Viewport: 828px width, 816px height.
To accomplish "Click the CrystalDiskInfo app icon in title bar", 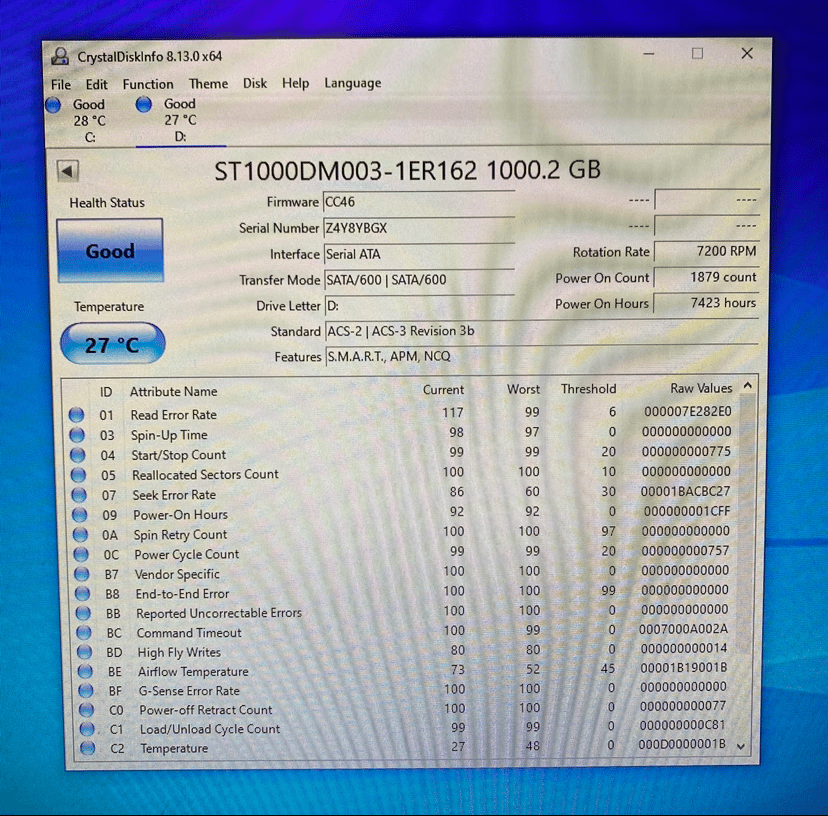I will pos(60,56).
